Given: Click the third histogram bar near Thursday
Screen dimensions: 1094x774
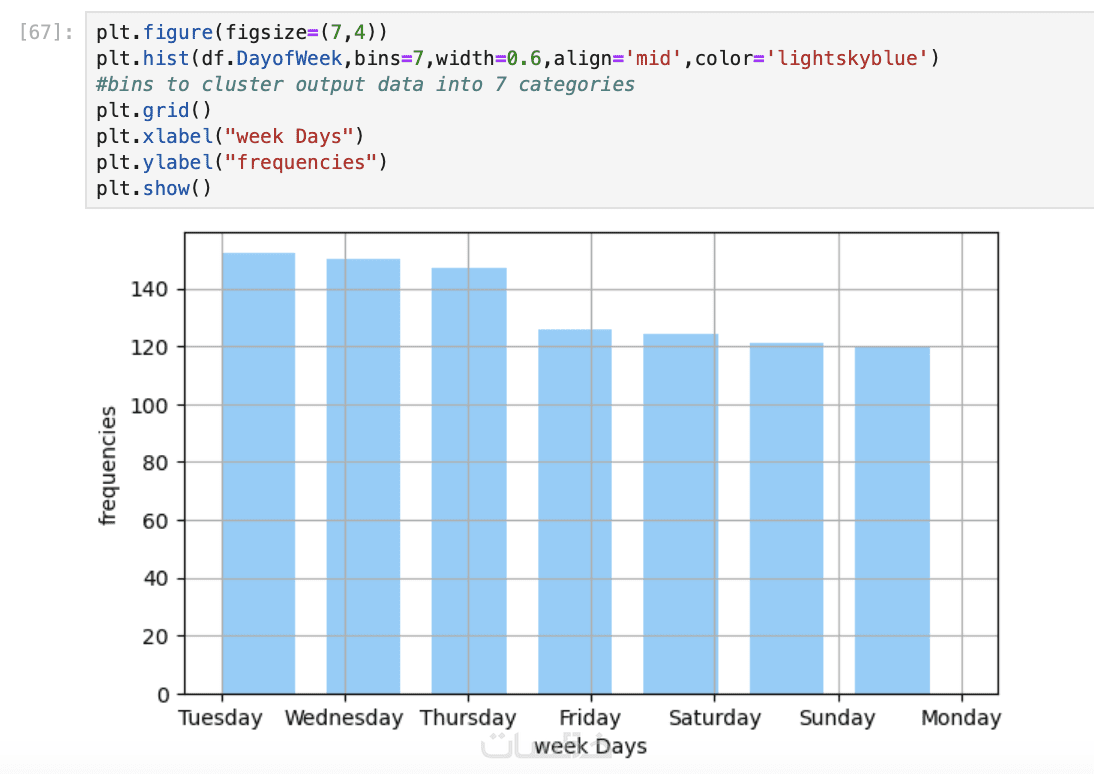Looking at the screenshot, I should (x=469, y=480).
